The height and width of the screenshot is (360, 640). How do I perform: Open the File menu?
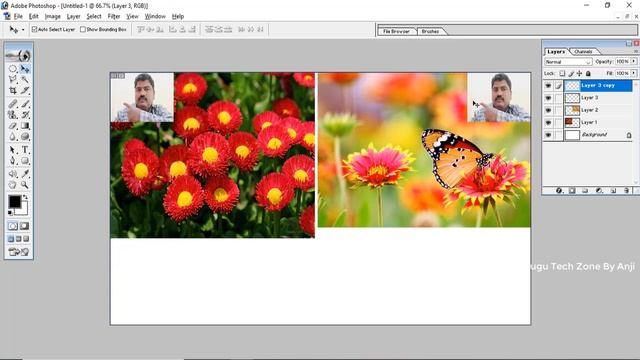click(18, 16)
